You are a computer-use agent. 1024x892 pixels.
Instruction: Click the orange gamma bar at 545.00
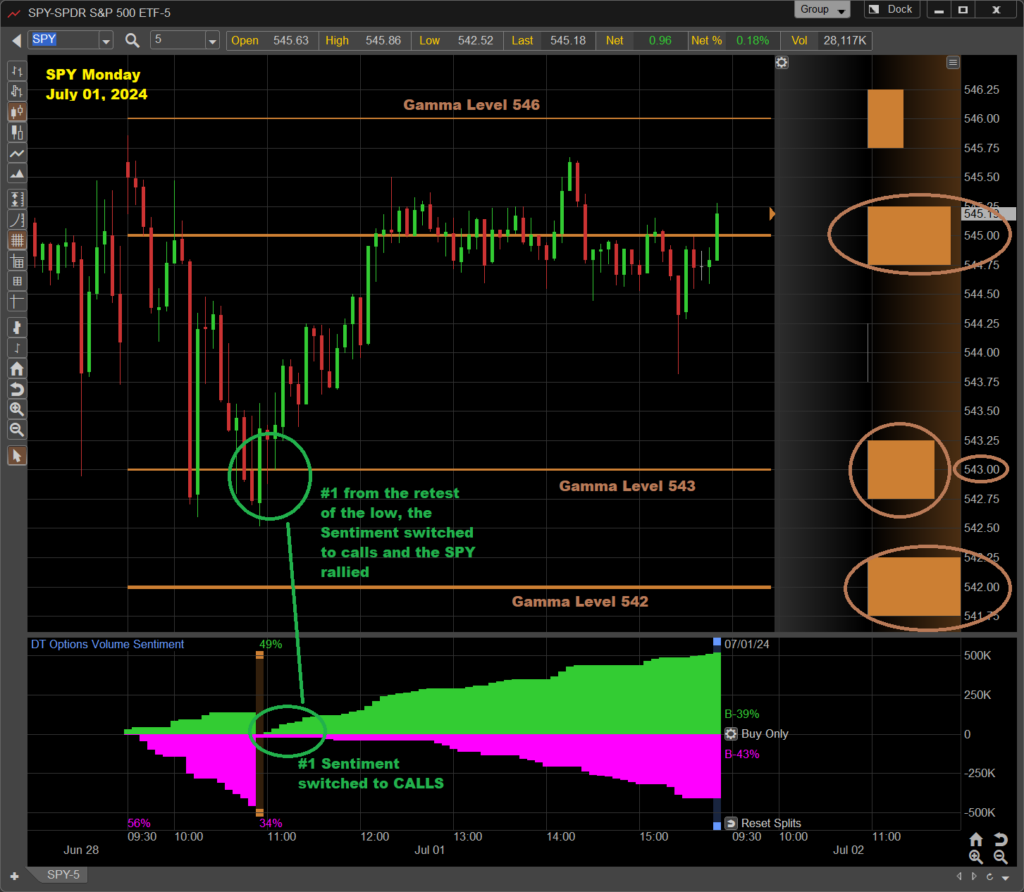(908, 236)
